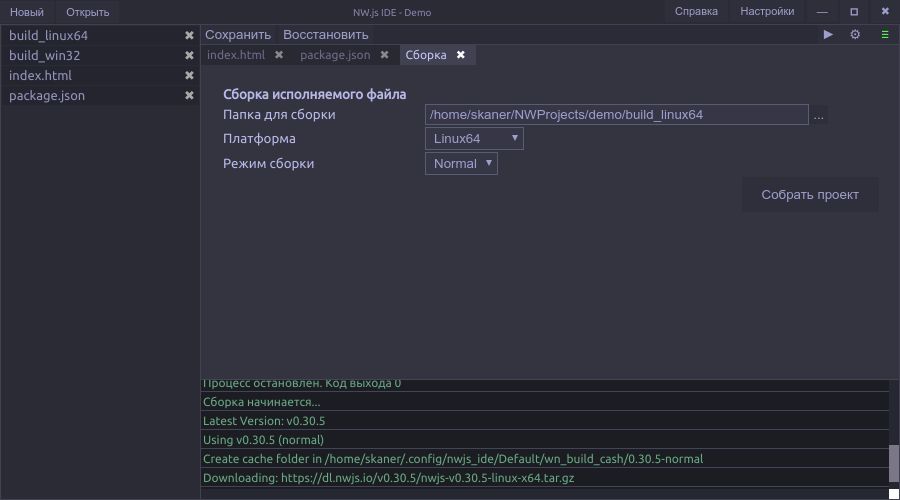Switch to the package.json tab
This screenshot has width=900, height=500.
pyautogui.click(x=335, y=55)
